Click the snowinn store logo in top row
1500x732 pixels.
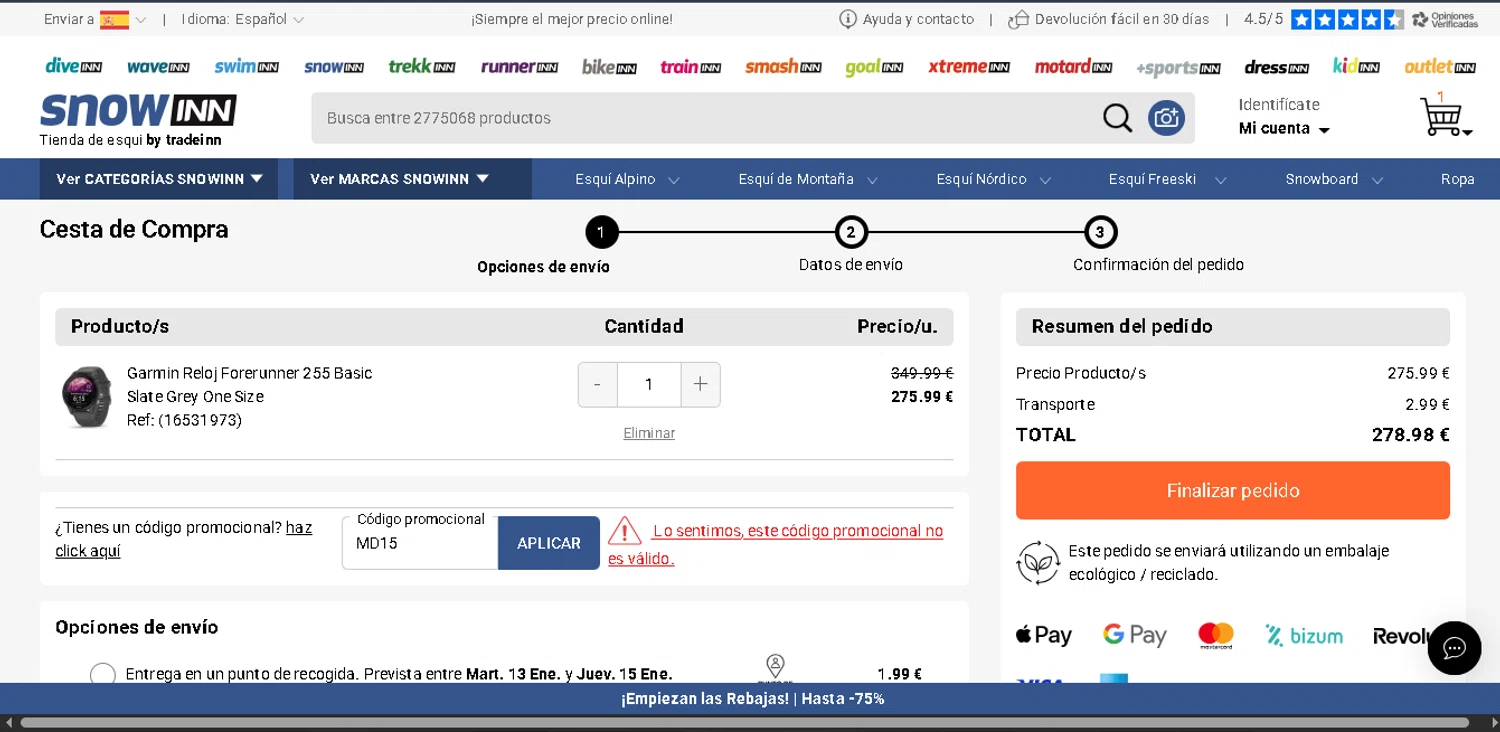click(334, 67)
